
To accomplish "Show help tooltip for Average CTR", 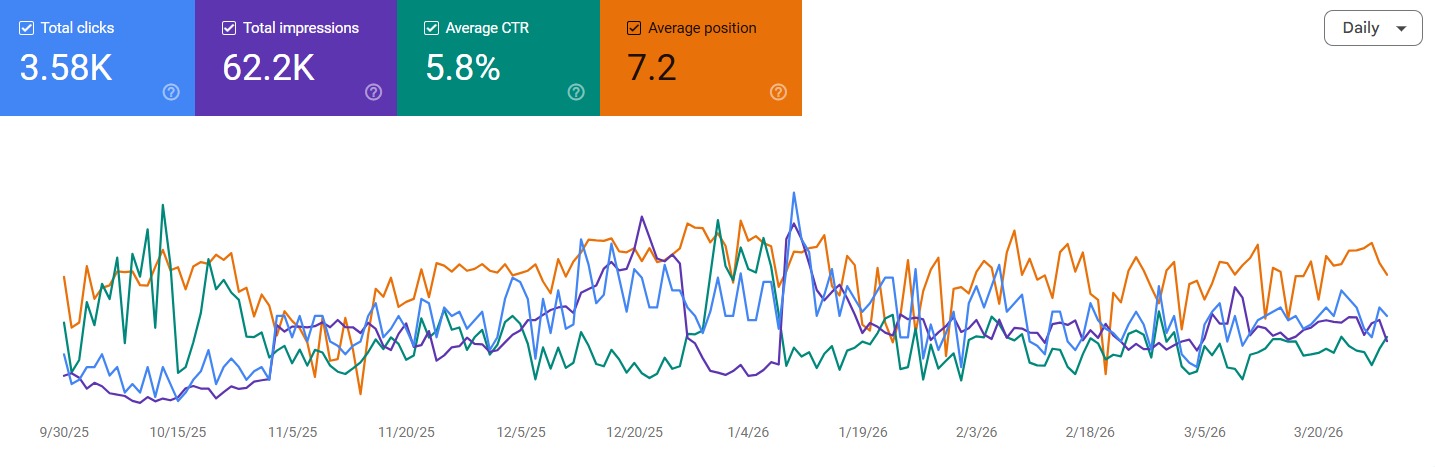I will pyautogui.click(x=576, y=92).
